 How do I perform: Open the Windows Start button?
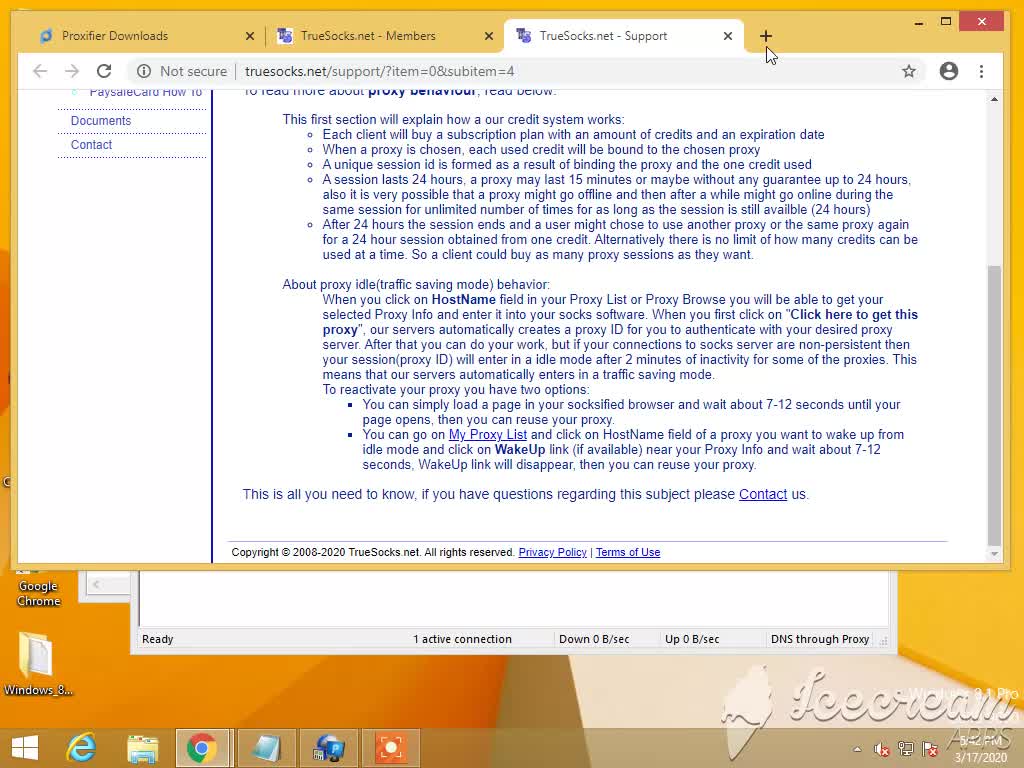point(25,748)
